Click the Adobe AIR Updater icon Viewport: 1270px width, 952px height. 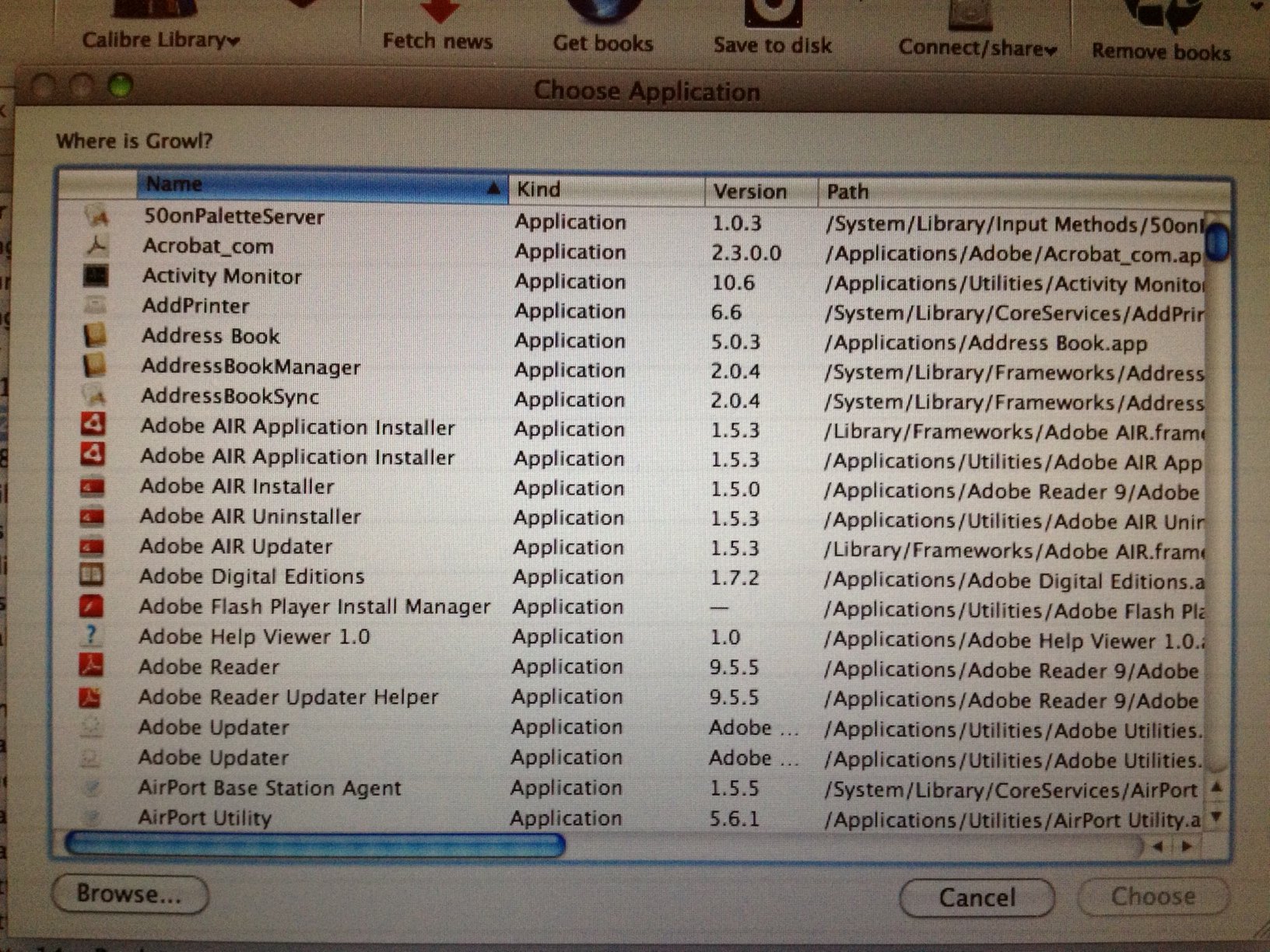92,546
